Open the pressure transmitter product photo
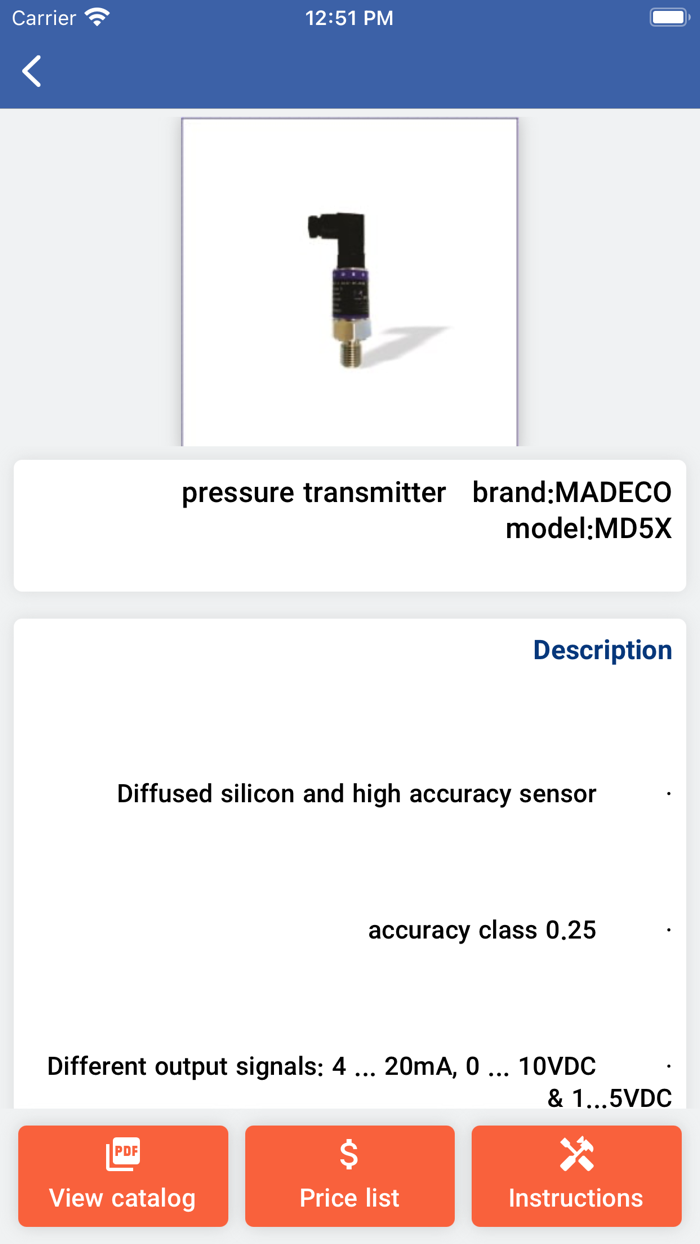The image size is (700, 1244). (x=349, y=282)
